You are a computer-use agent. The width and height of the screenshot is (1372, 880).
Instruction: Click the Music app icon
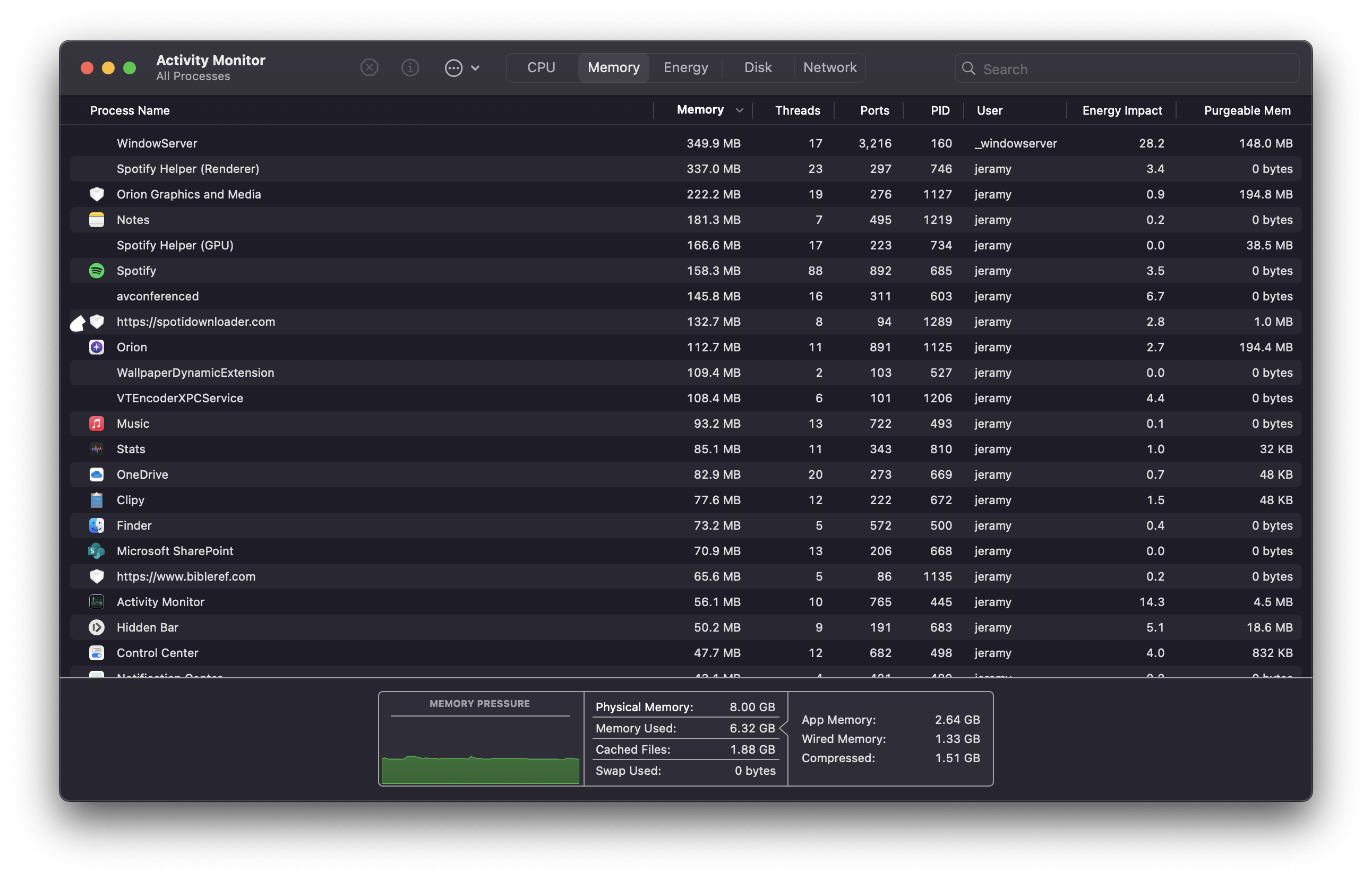tap(97, 424)
